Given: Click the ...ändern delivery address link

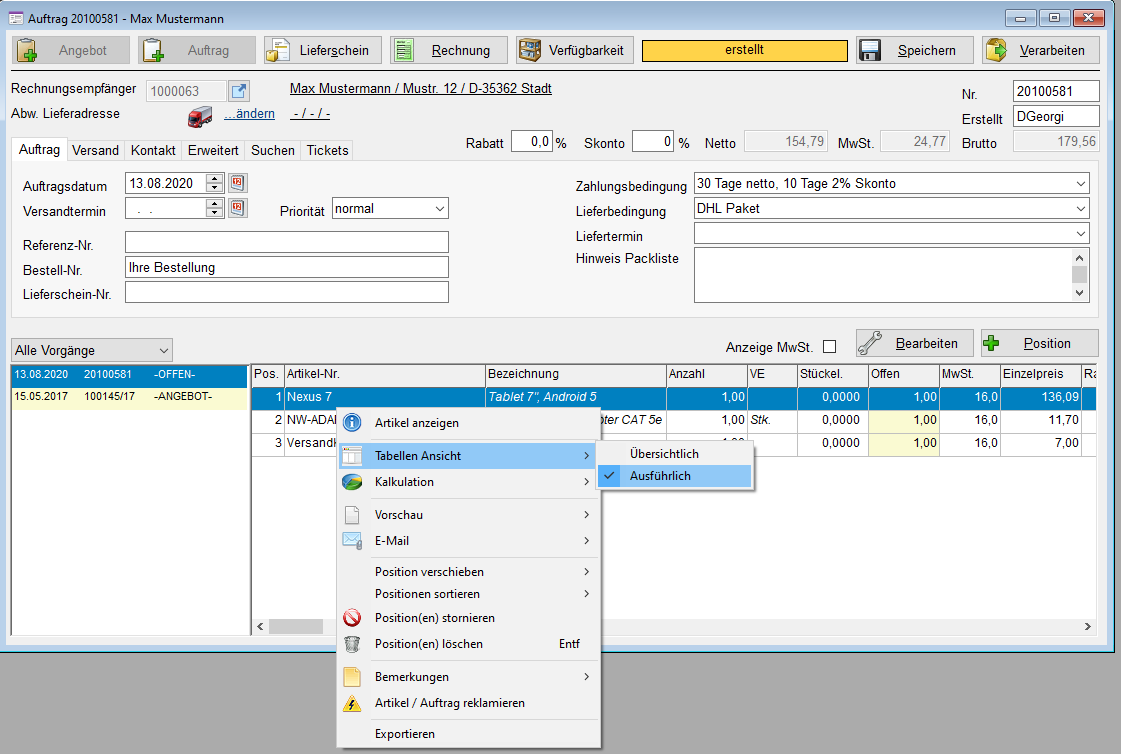Looking at the screenshot, I should (250, 114).
